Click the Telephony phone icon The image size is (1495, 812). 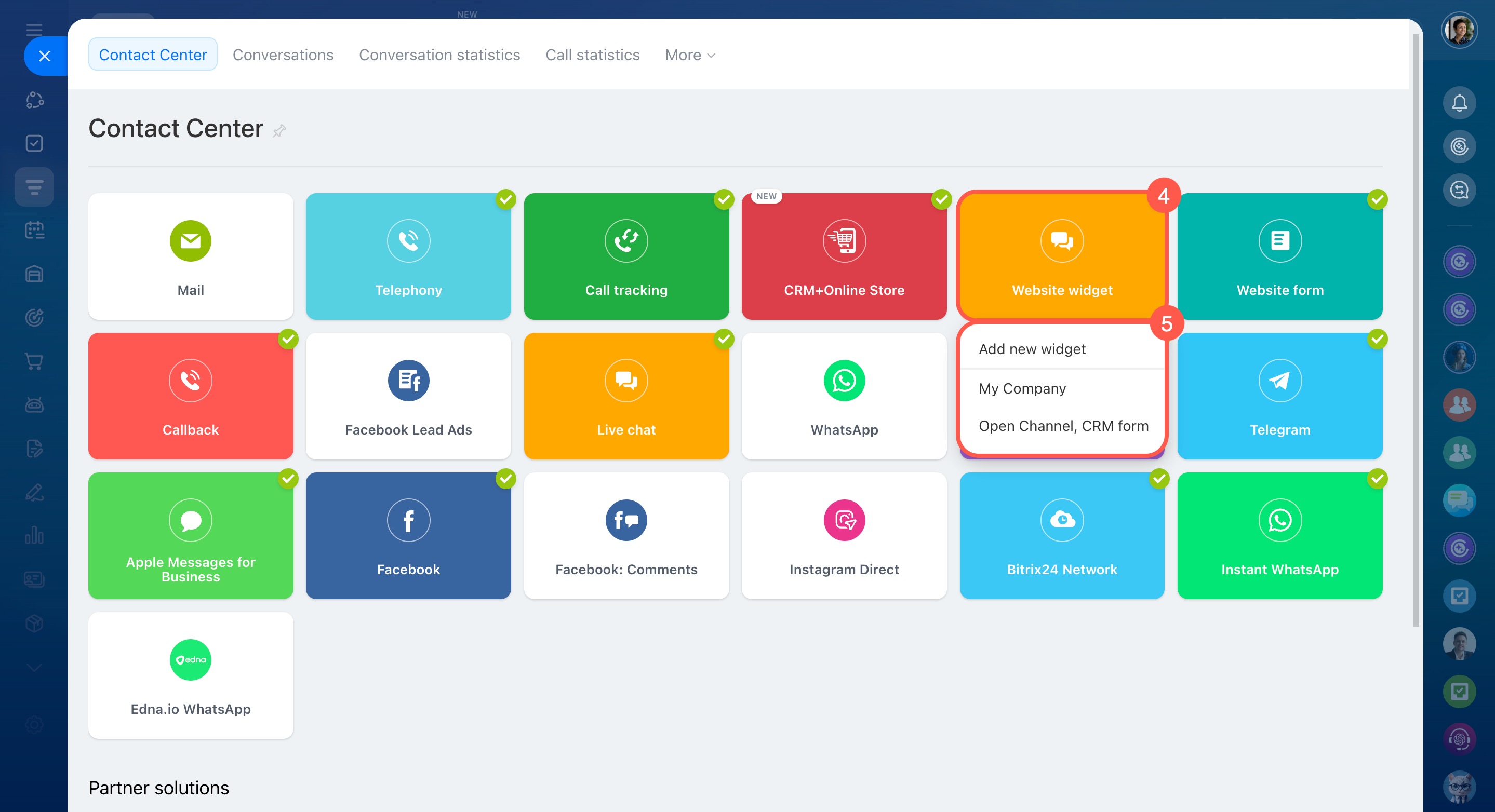pyautogui.click(x=409, y=241)
